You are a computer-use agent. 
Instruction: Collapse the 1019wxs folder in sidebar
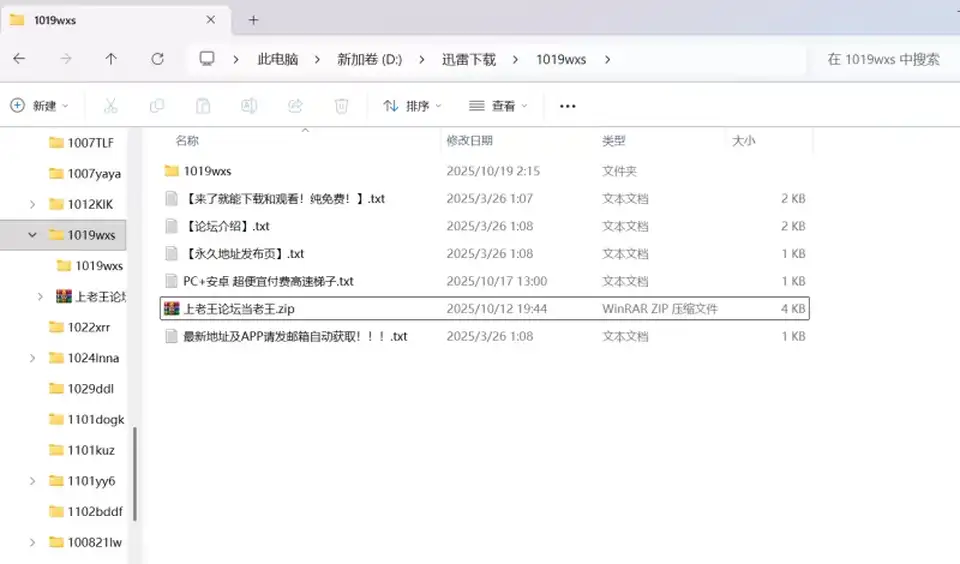32,235
